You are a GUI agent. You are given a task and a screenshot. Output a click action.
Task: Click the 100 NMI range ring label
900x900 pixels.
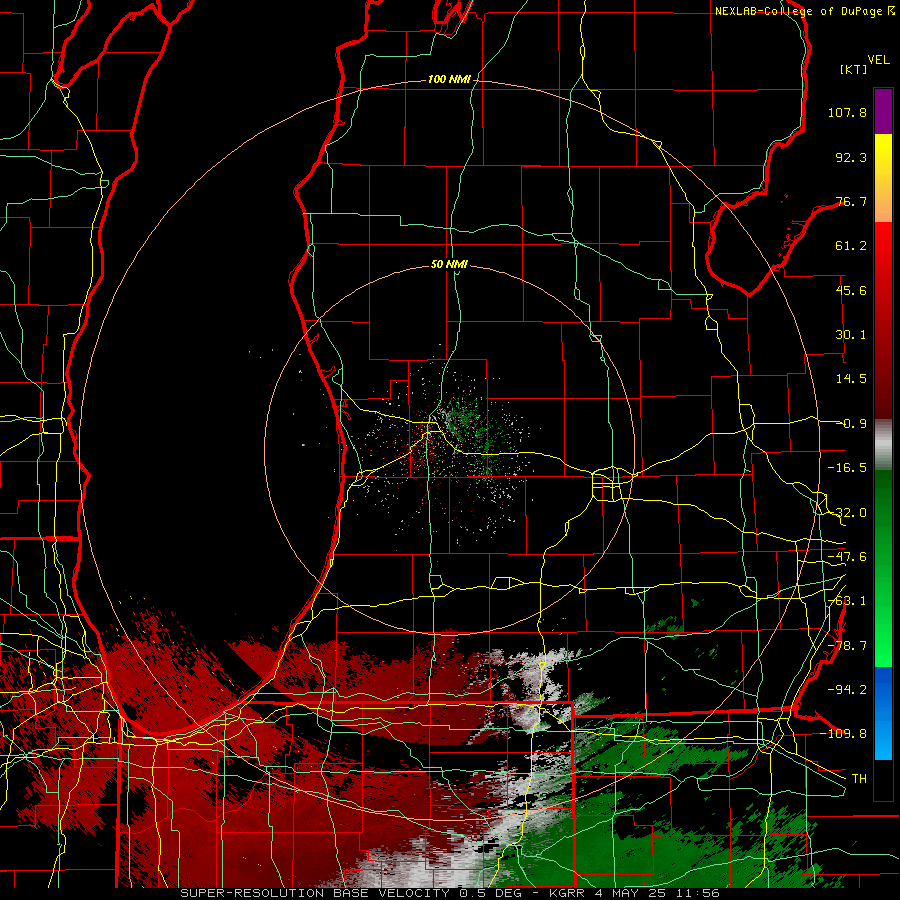pyautogui.click(x=449, y=79)
